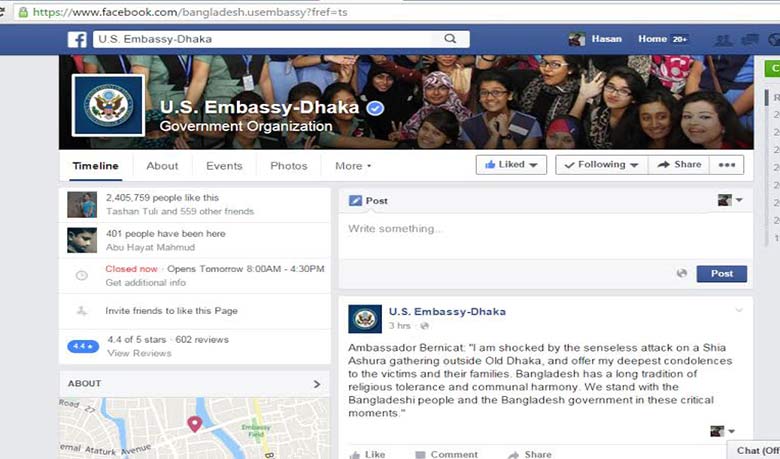Click the Facebook logo icon

[x=77, y=39]
